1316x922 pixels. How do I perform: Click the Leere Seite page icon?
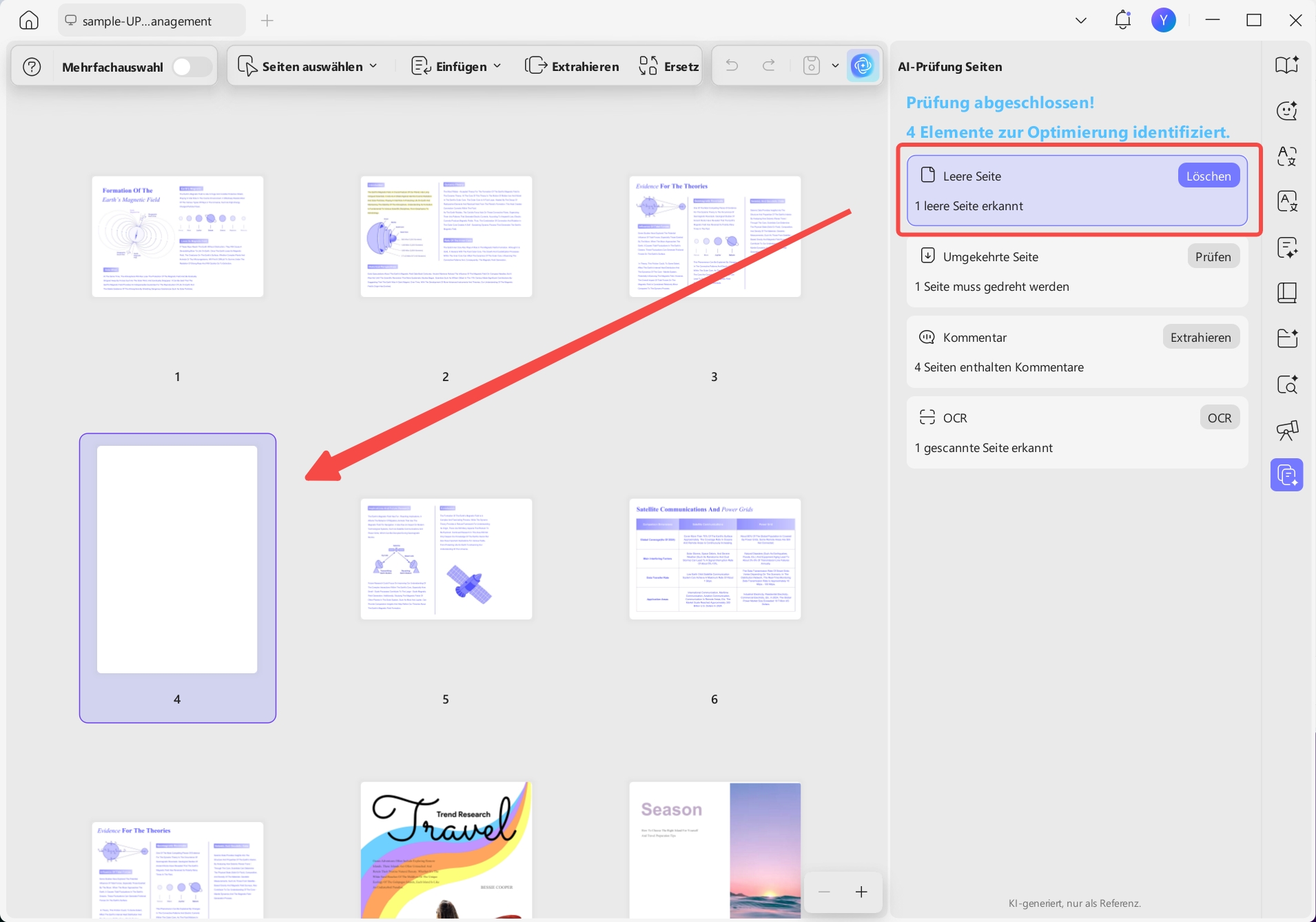[x=927, y=175]
